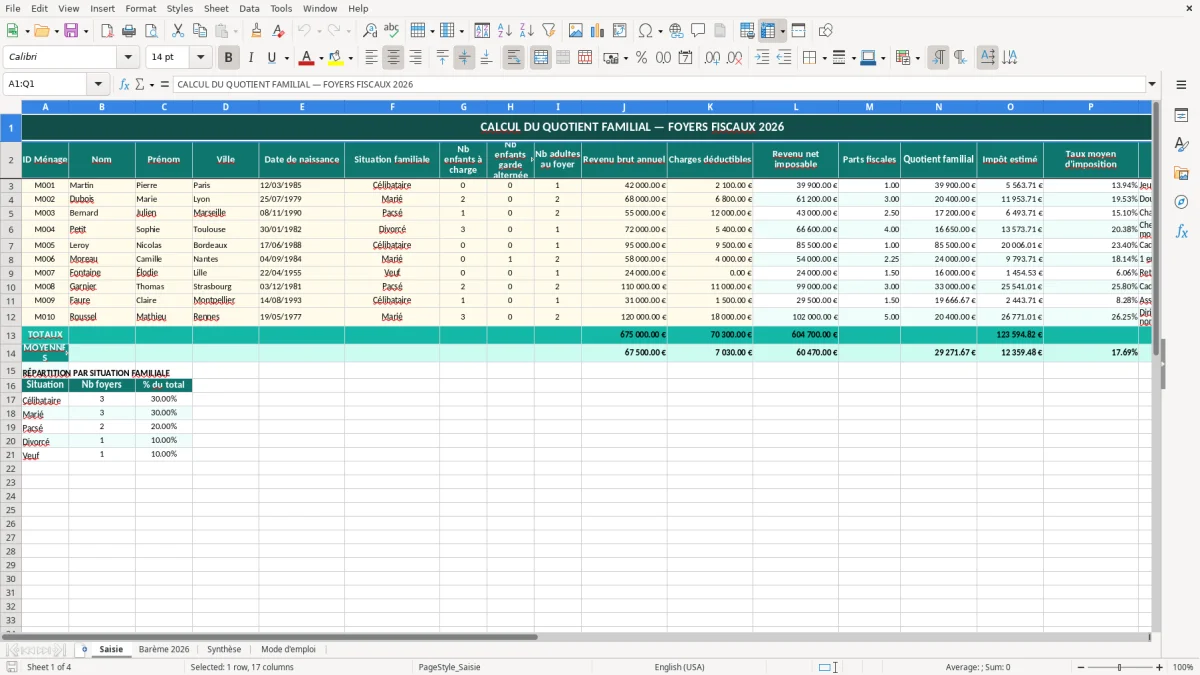Screen dimensions: 1200x675
Task: Open the Data menu
Action: (249, 8)
